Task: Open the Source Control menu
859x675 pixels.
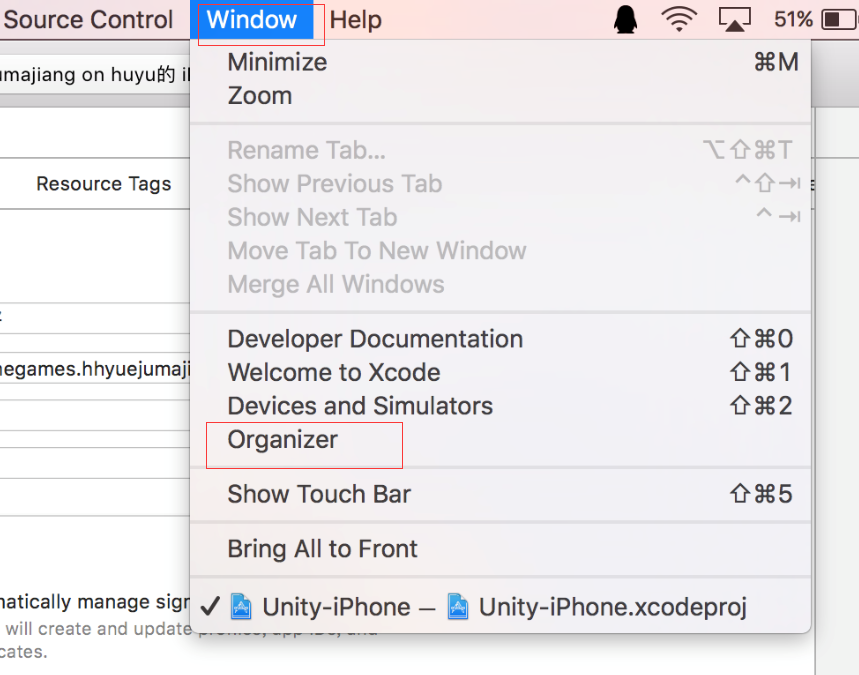Action: coord(88,20)
